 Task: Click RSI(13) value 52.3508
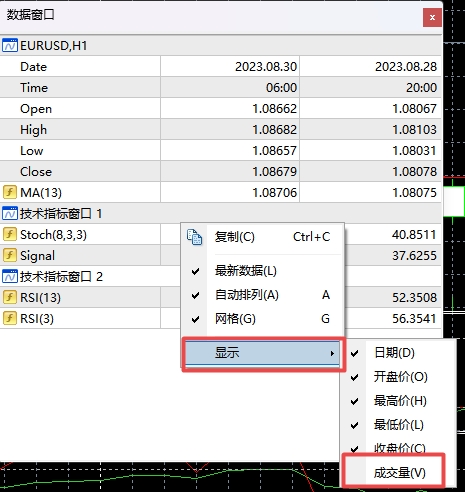point(414,298)
